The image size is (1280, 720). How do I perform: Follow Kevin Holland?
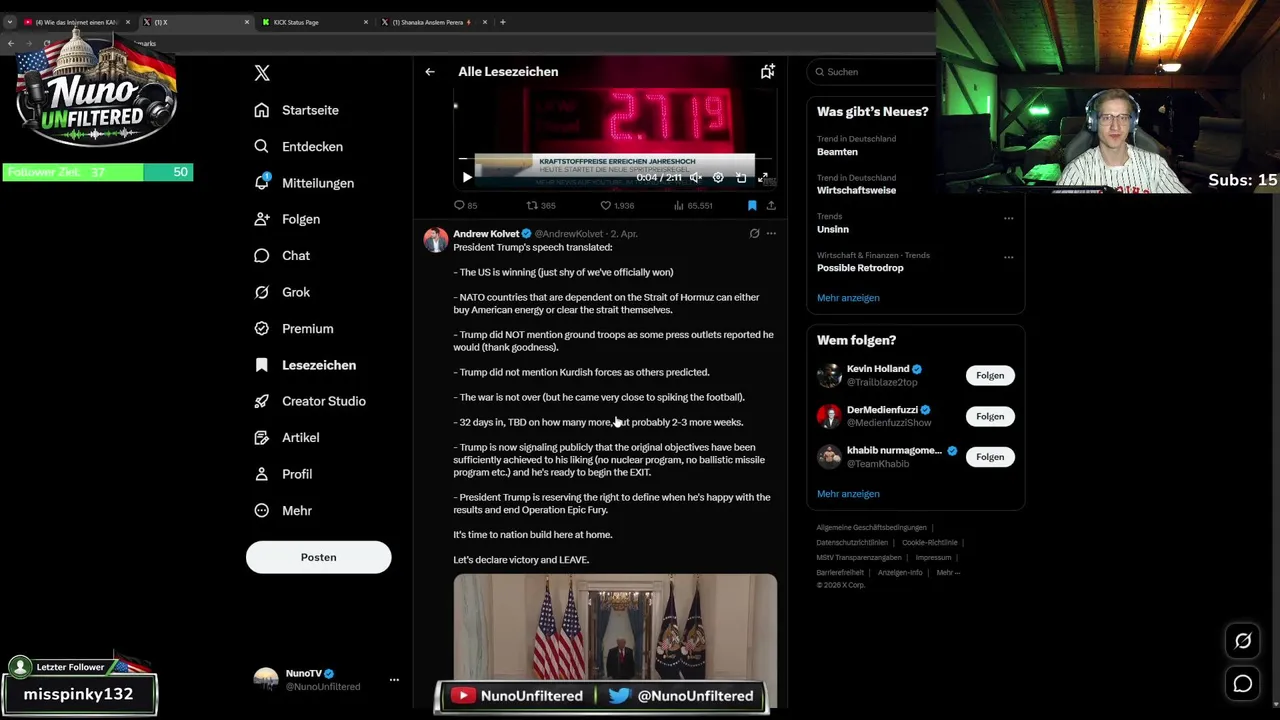(990, 375)
